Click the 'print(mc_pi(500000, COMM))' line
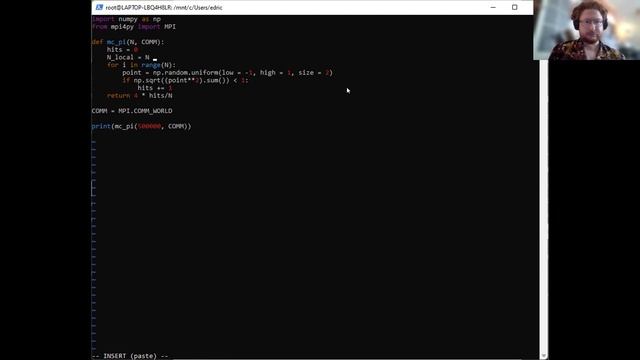Viewport: 640px width, 360px height. (141, 127)
